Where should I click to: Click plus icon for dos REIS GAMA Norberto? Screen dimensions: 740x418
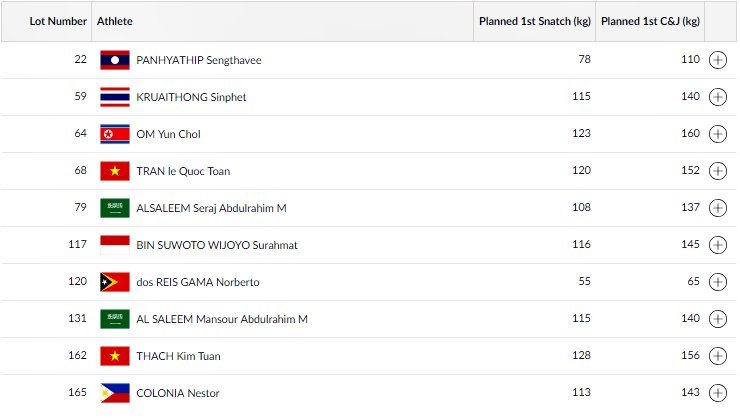[717, 282]
